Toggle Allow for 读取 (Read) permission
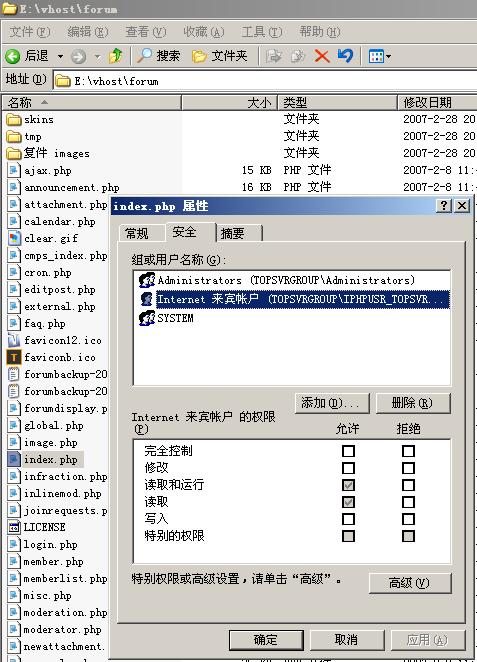Image resolution: width=477 pixels, height=662 pixels. coord(348,502)
